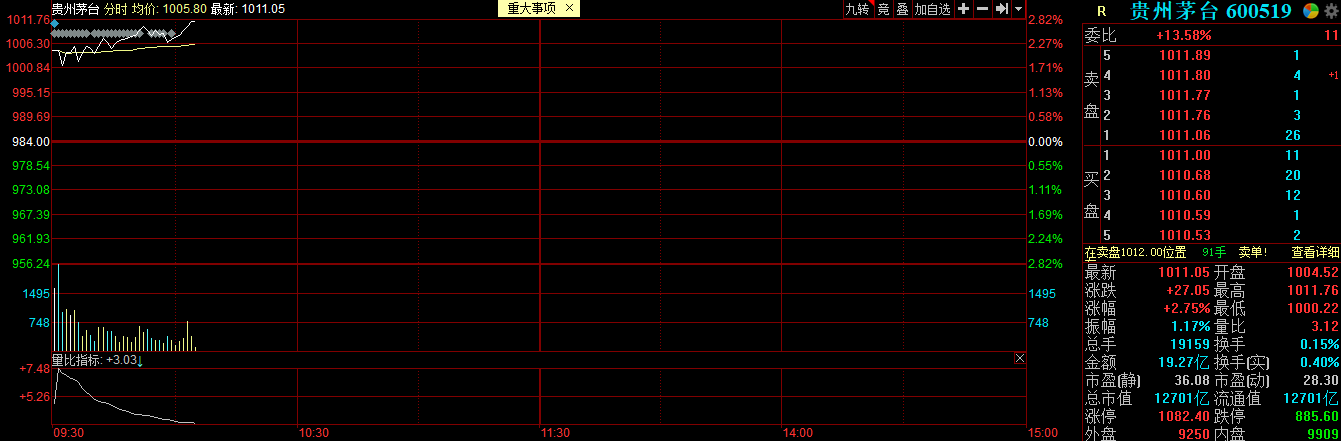Click the 最低 1000.22 value
The image size is (1341, 441).
1313,308
